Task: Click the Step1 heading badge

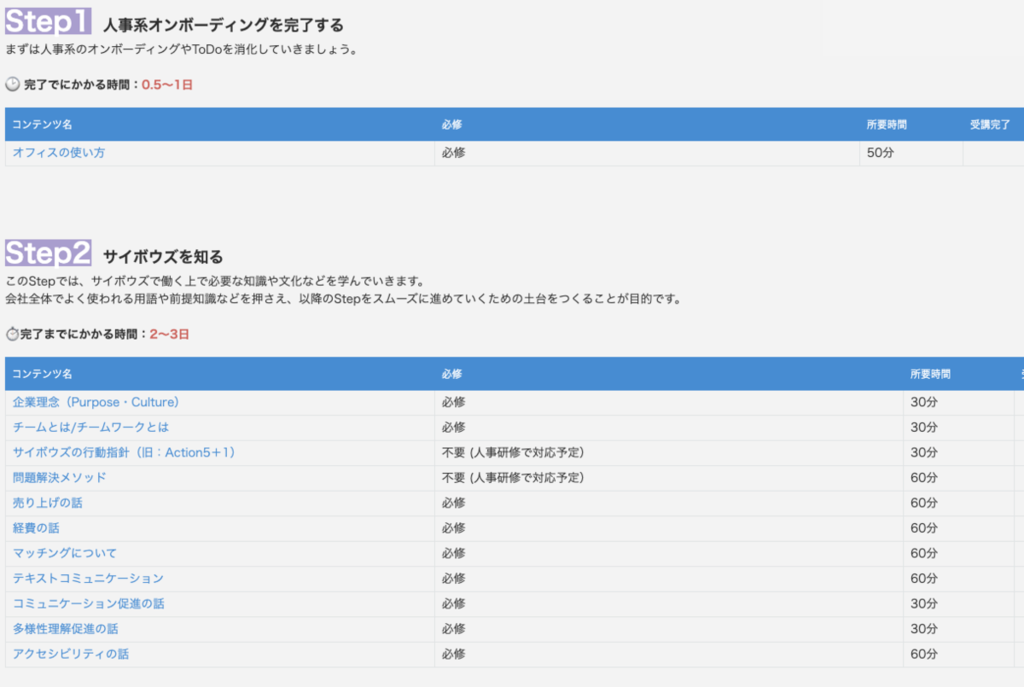Action: coord(48,22)
